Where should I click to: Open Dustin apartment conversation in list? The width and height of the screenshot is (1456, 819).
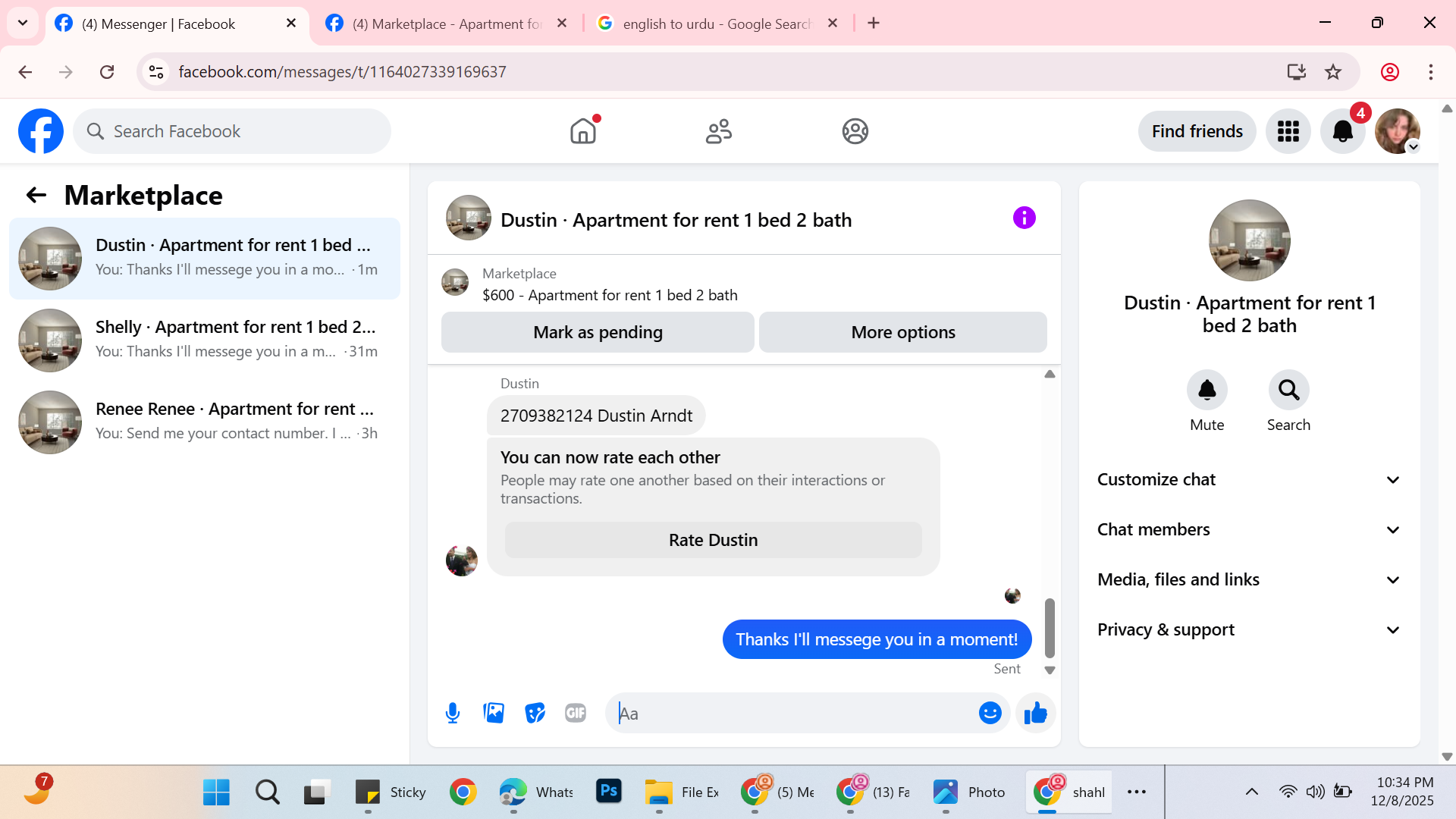pyautogui.click(x=205, y=259)
